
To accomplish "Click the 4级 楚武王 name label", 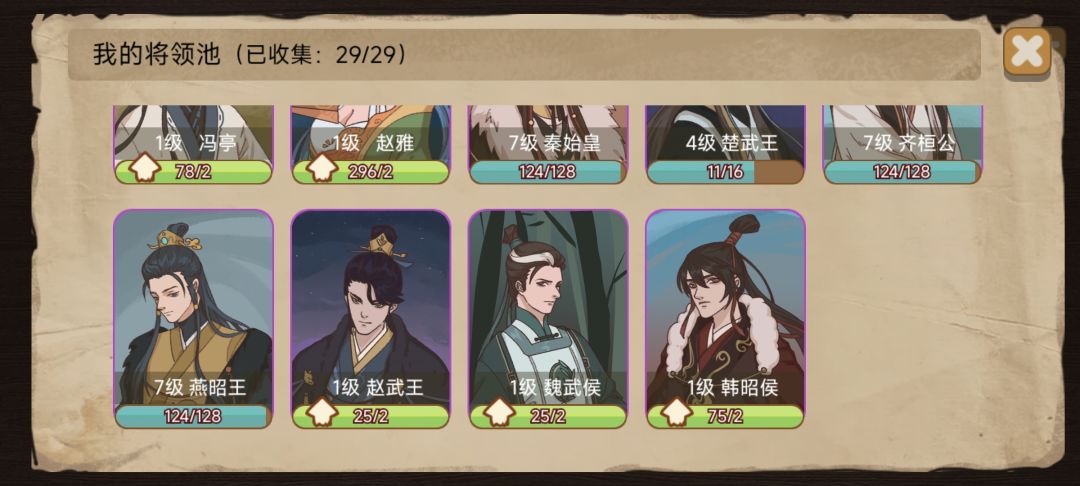I will (731, 142).
